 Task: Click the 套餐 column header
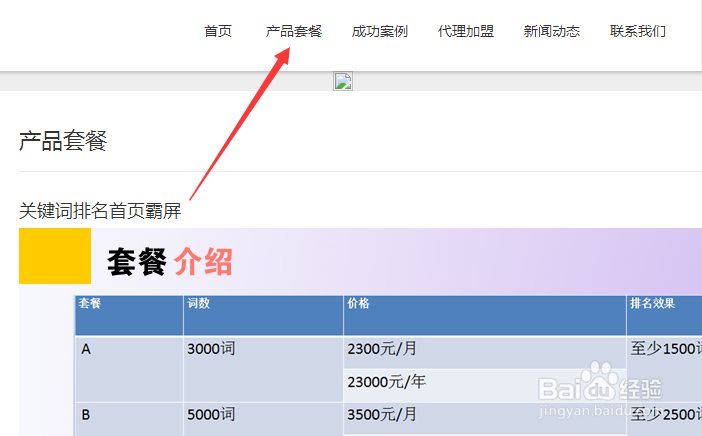click(129, 315)
